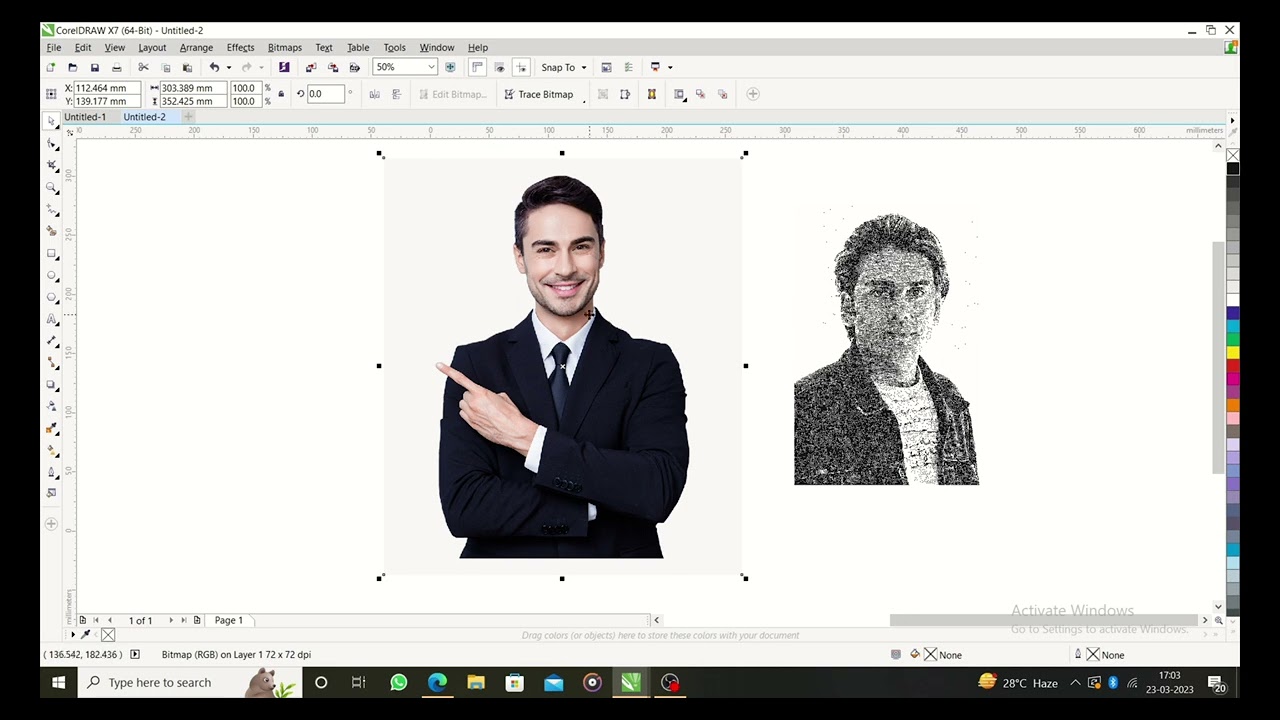Image resolution: width=1280 pixels, height=720 pixels.
Task: Select the Page 1 tab
Action: pos(229,620)
